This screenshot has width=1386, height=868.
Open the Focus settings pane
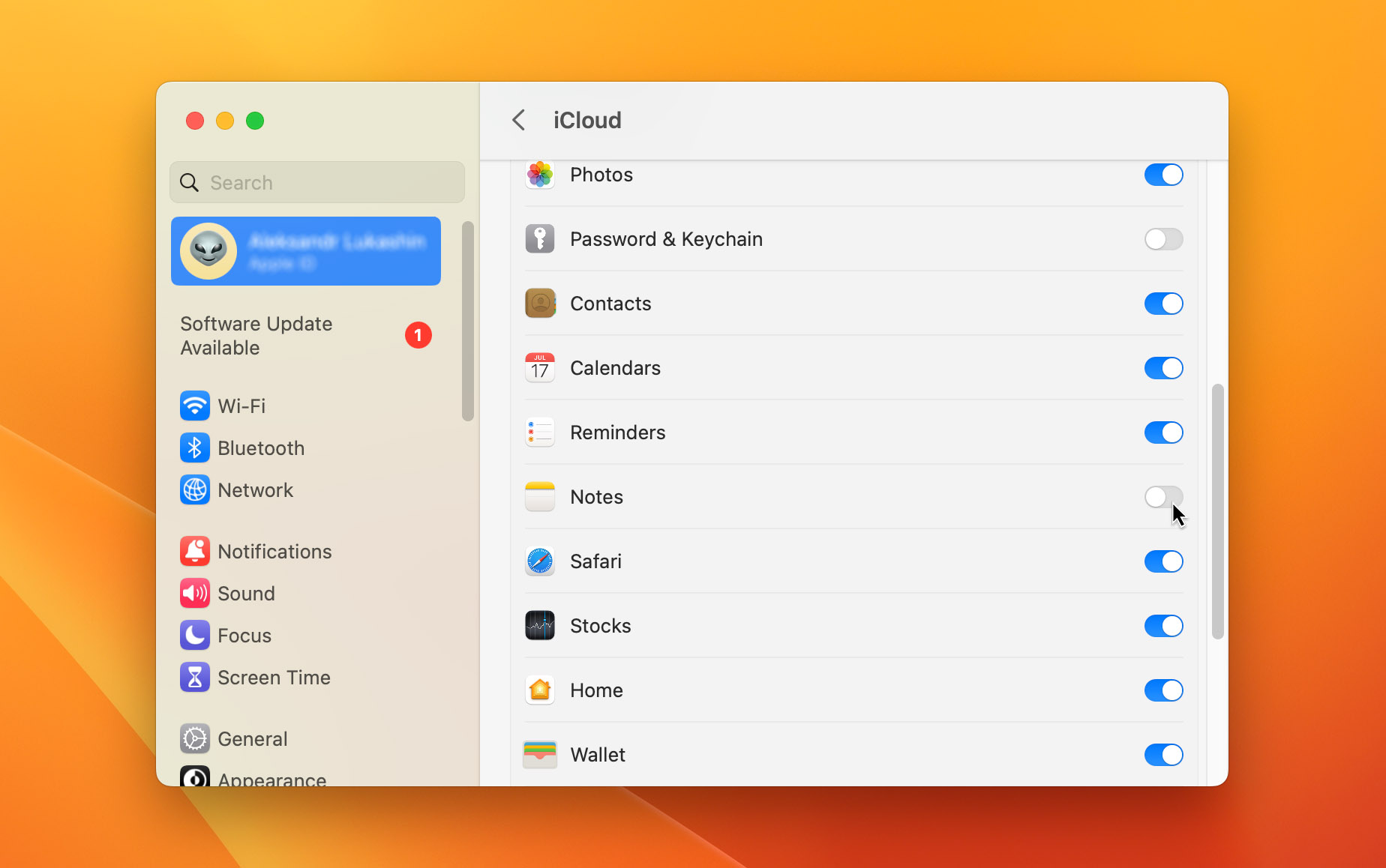[306, 636]
